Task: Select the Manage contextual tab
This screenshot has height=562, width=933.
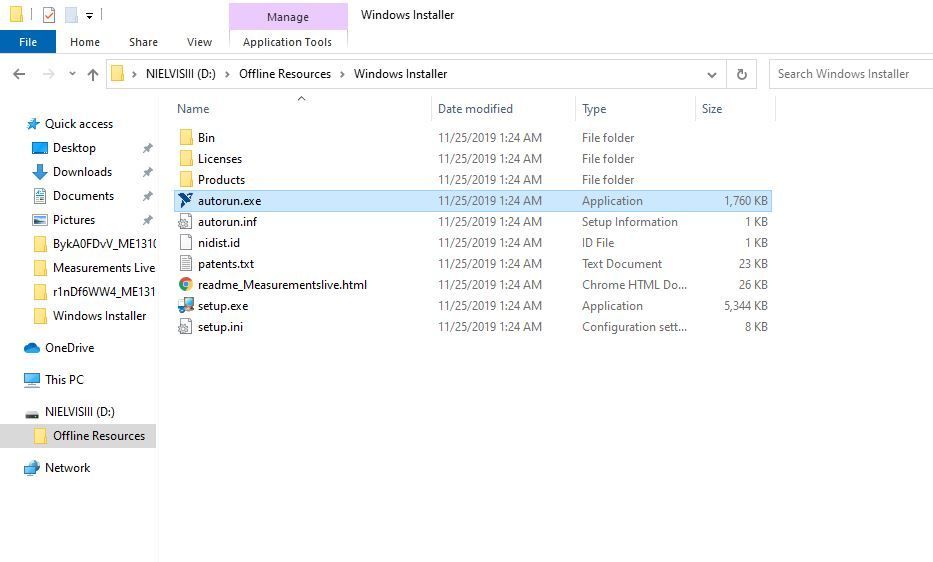Action: 288,17
